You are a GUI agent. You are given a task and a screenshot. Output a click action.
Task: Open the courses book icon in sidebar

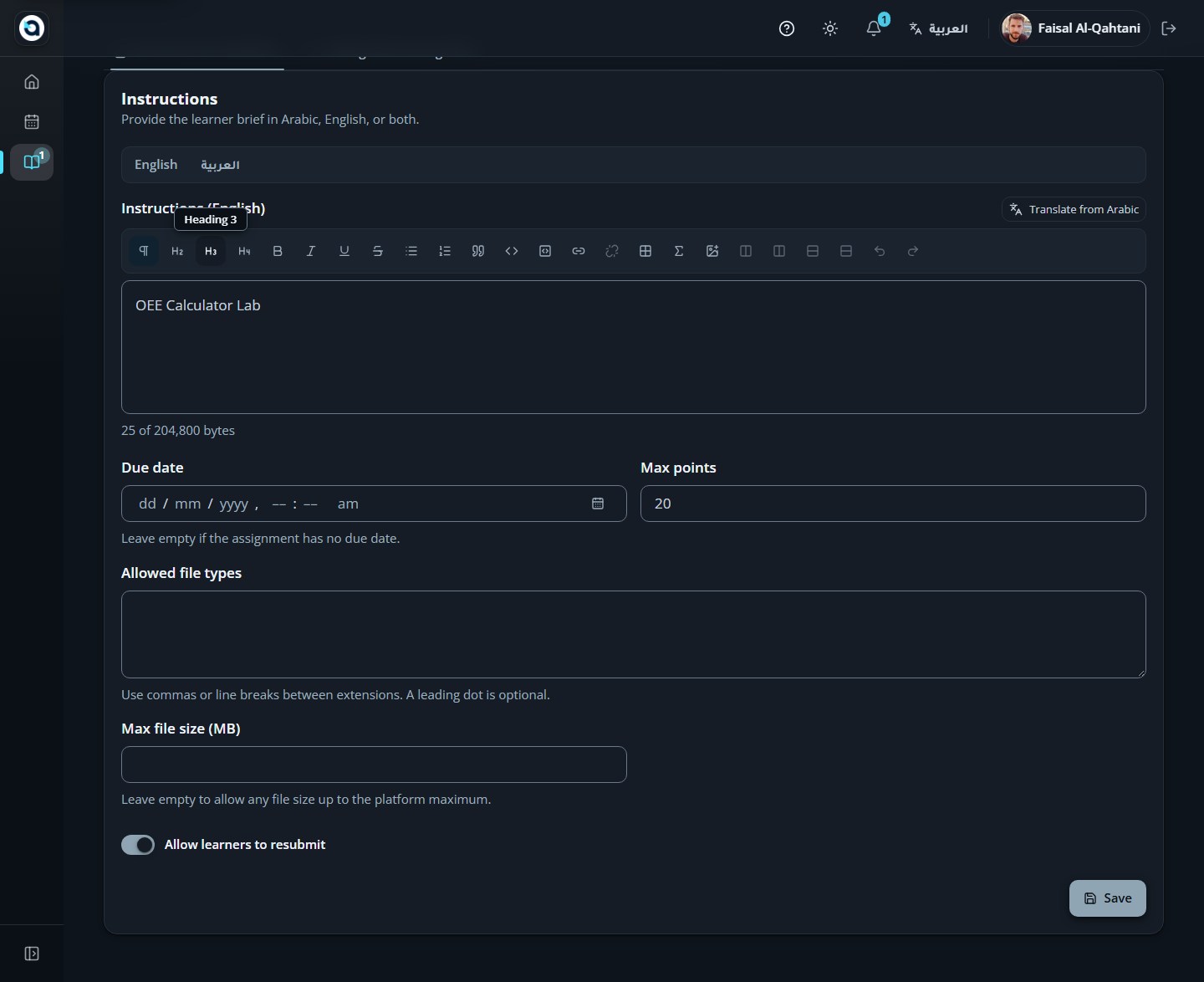point(32,162)
